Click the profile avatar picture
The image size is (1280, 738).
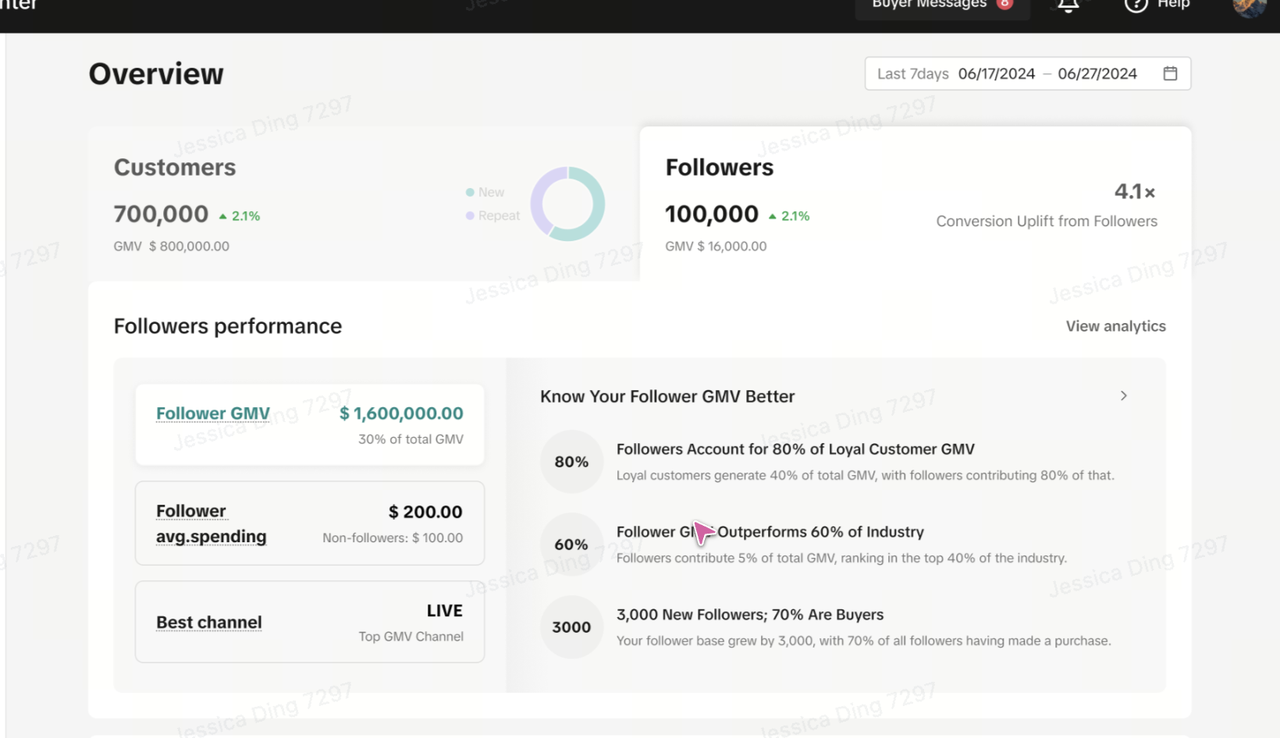(x=1249, y=6)
